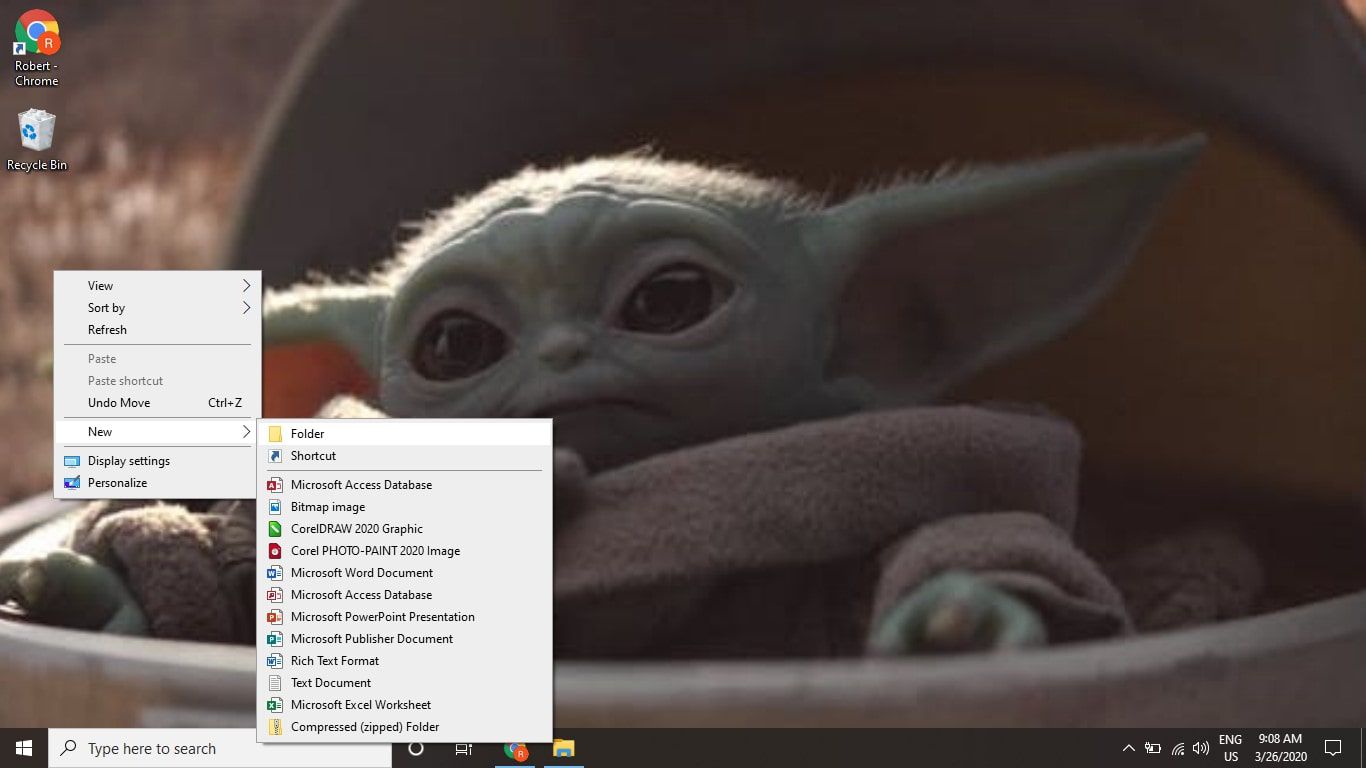This screenshot has height=768, width=1366.
Task: Open the Task View taskbar icon
Action: pos(464,748)
